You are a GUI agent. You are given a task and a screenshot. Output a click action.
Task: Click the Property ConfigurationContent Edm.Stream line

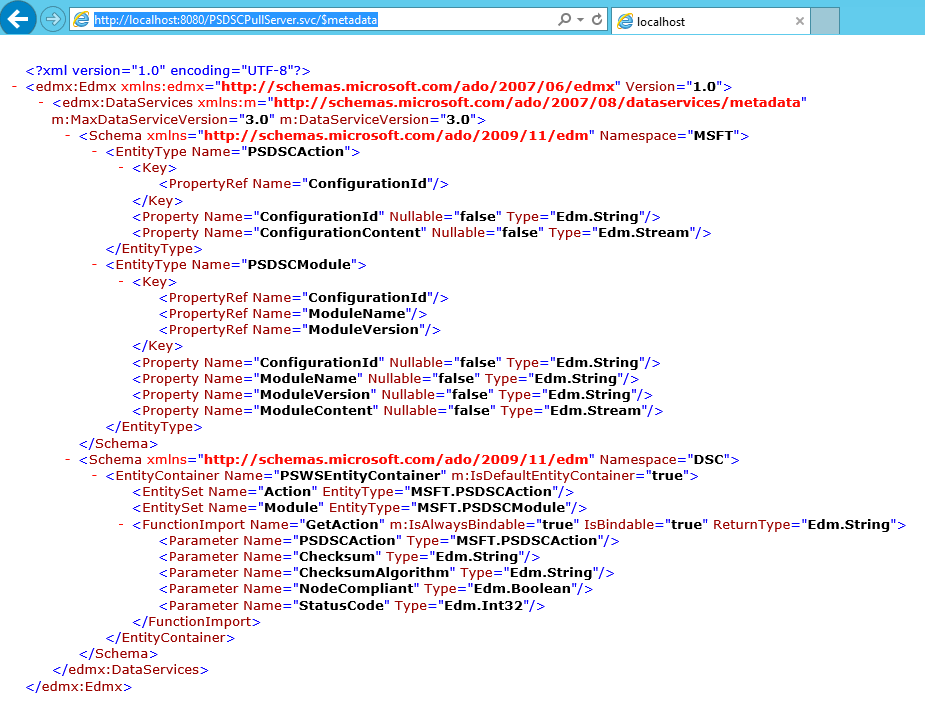coord(422,232)
